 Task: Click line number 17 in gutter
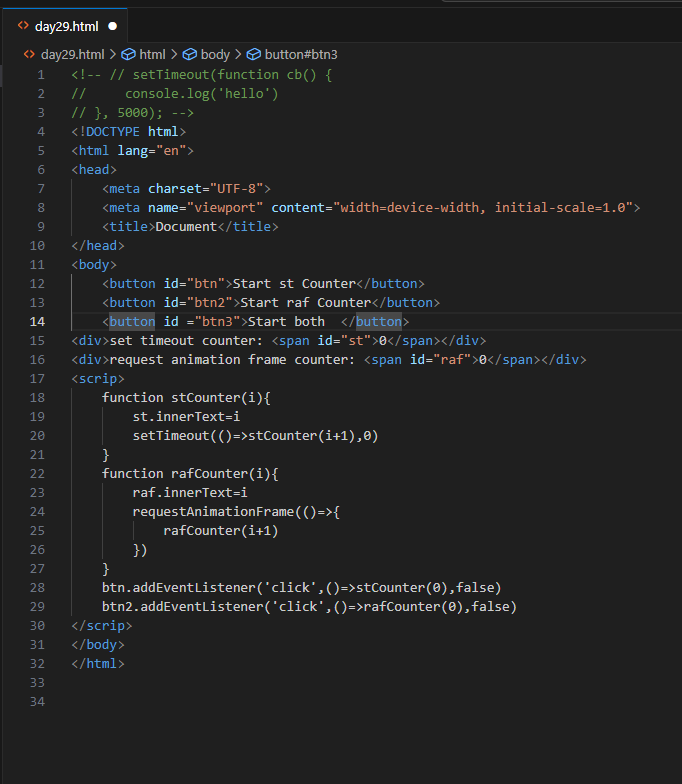click(37, 378)
